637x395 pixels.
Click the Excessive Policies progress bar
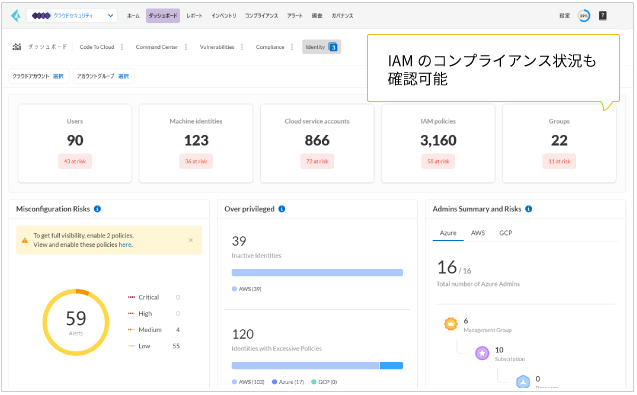click(x=317, y=366)
